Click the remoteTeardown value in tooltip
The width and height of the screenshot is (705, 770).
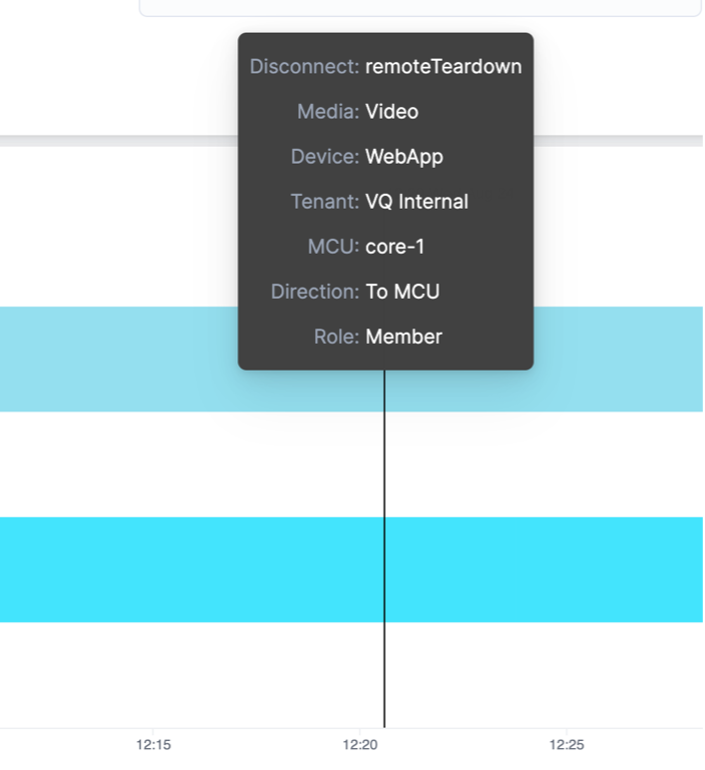(x=443, y=67)
